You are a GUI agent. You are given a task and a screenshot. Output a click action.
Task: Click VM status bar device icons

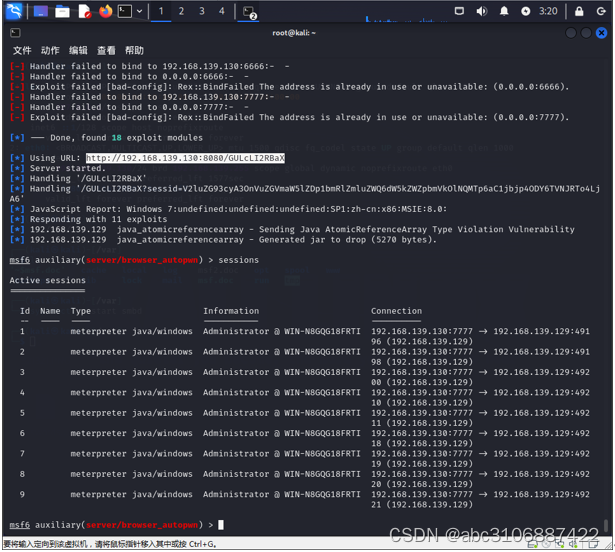562,544
